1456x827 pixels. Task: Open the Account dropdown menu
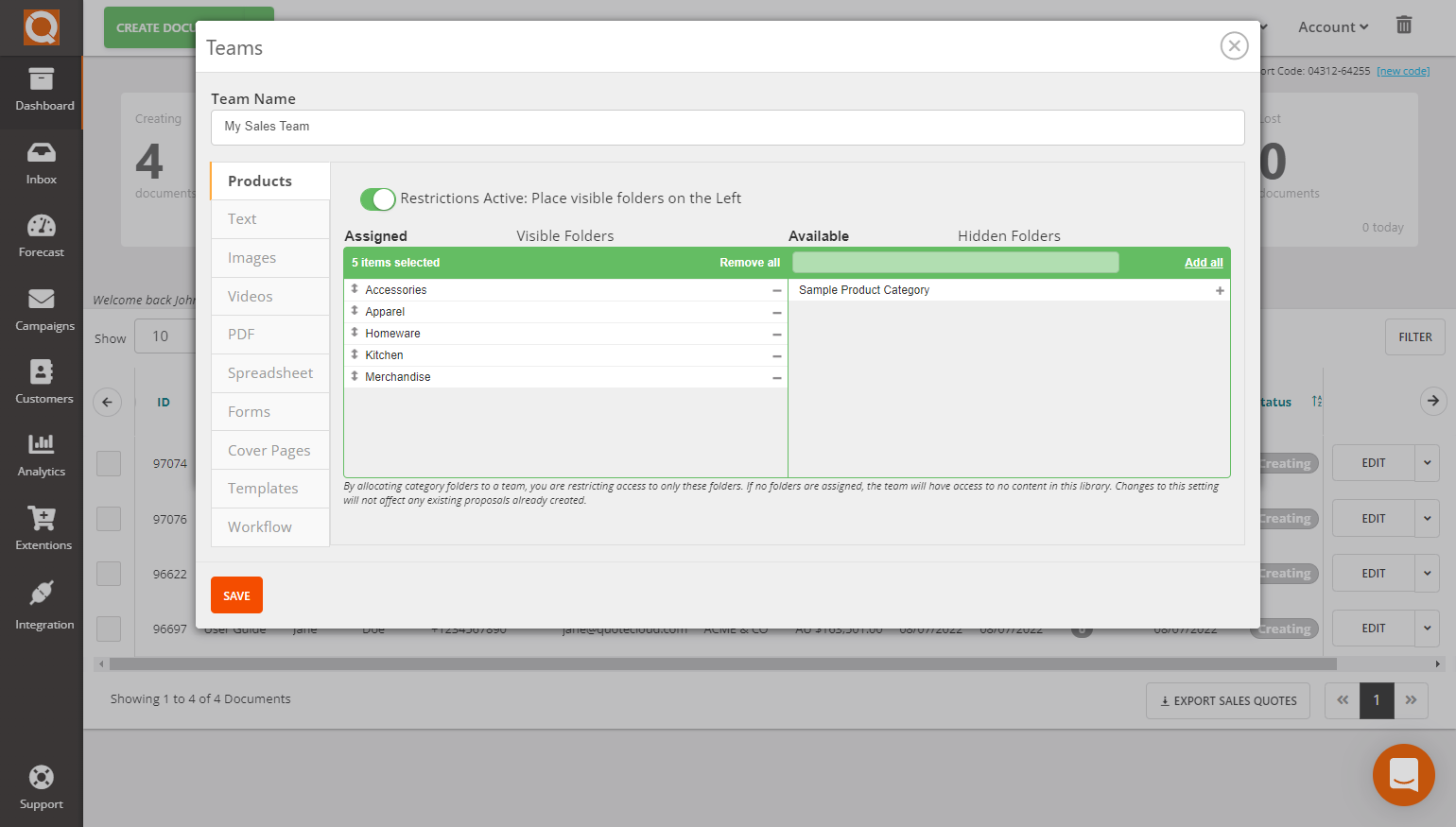coord(1331,26)
